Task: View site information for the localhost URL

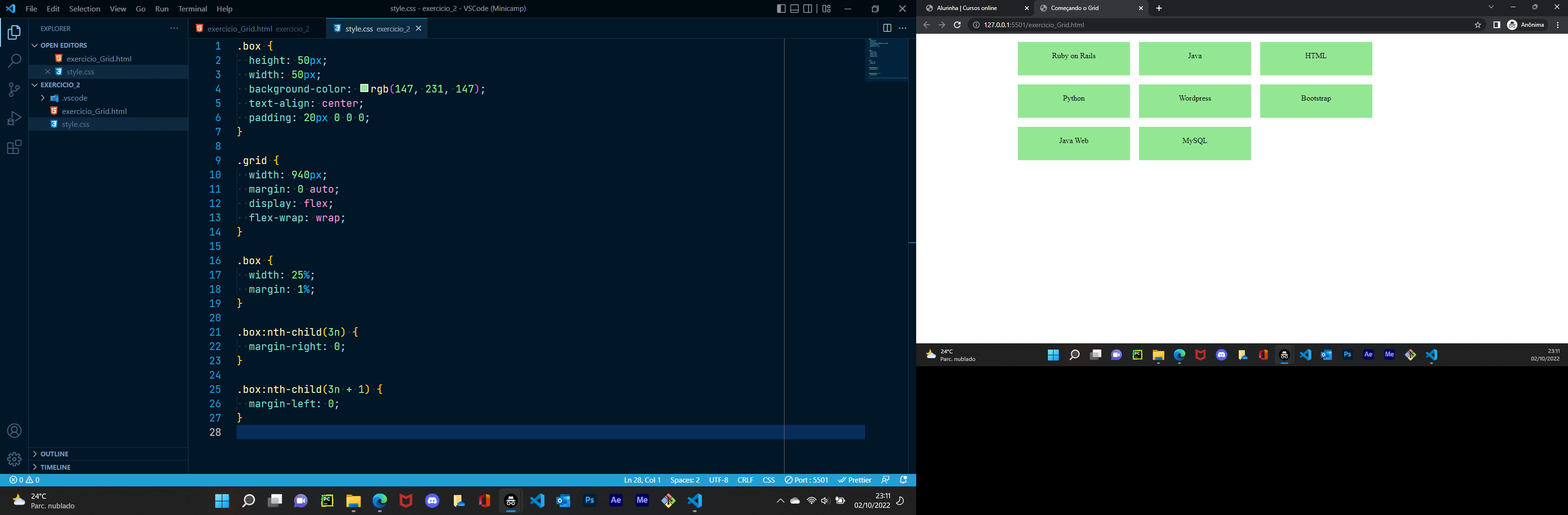Action: point(976,25)
